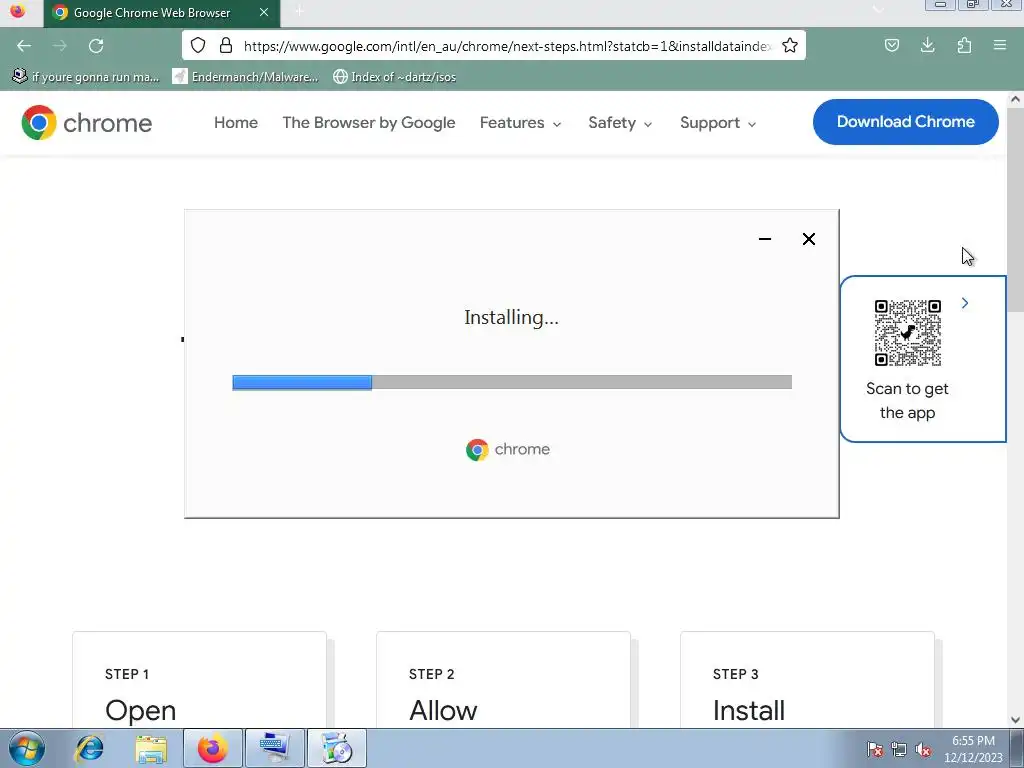The width and height of the screenshot is (1024, 768).
Task: Collapse the Scan to get the app card arrow
Action: click(965, 303)
